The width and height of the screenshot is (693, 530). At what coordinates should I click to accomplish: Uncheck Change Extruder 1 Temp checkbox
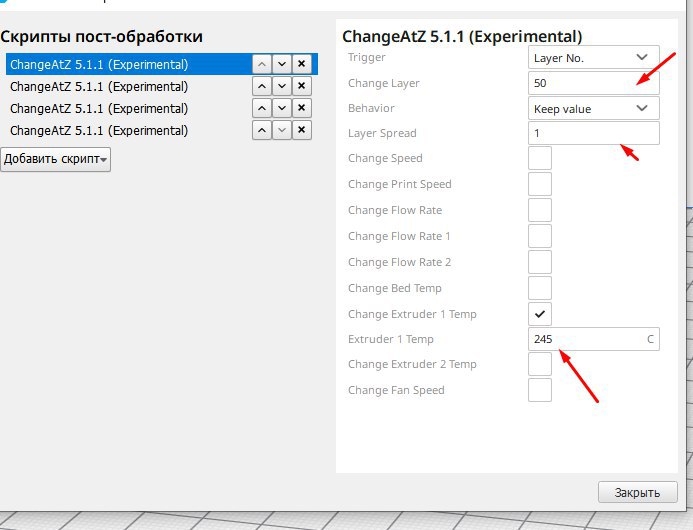click(540, 314)
